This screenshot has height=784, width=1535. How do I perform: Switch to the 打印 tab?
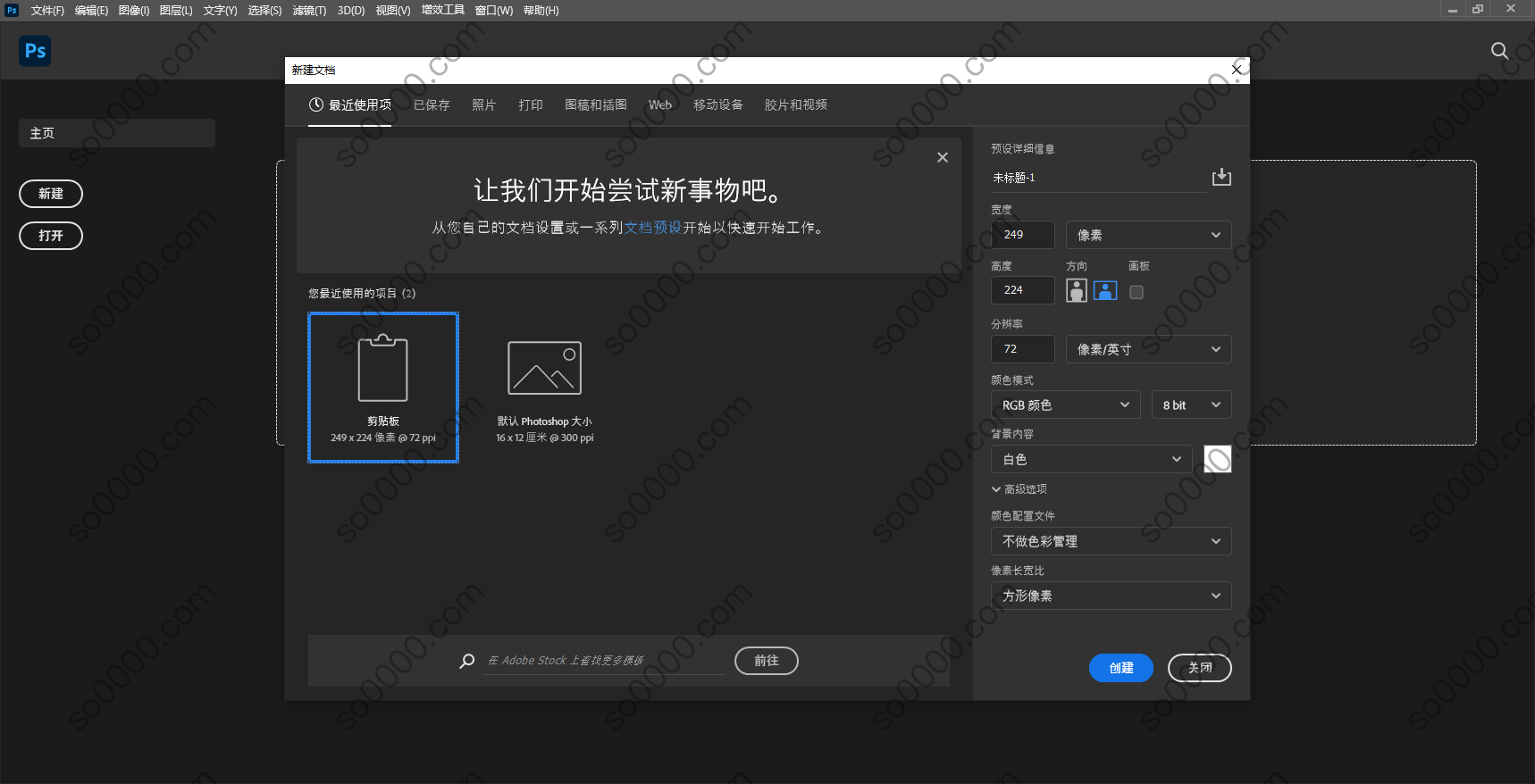tap(531, 104)
